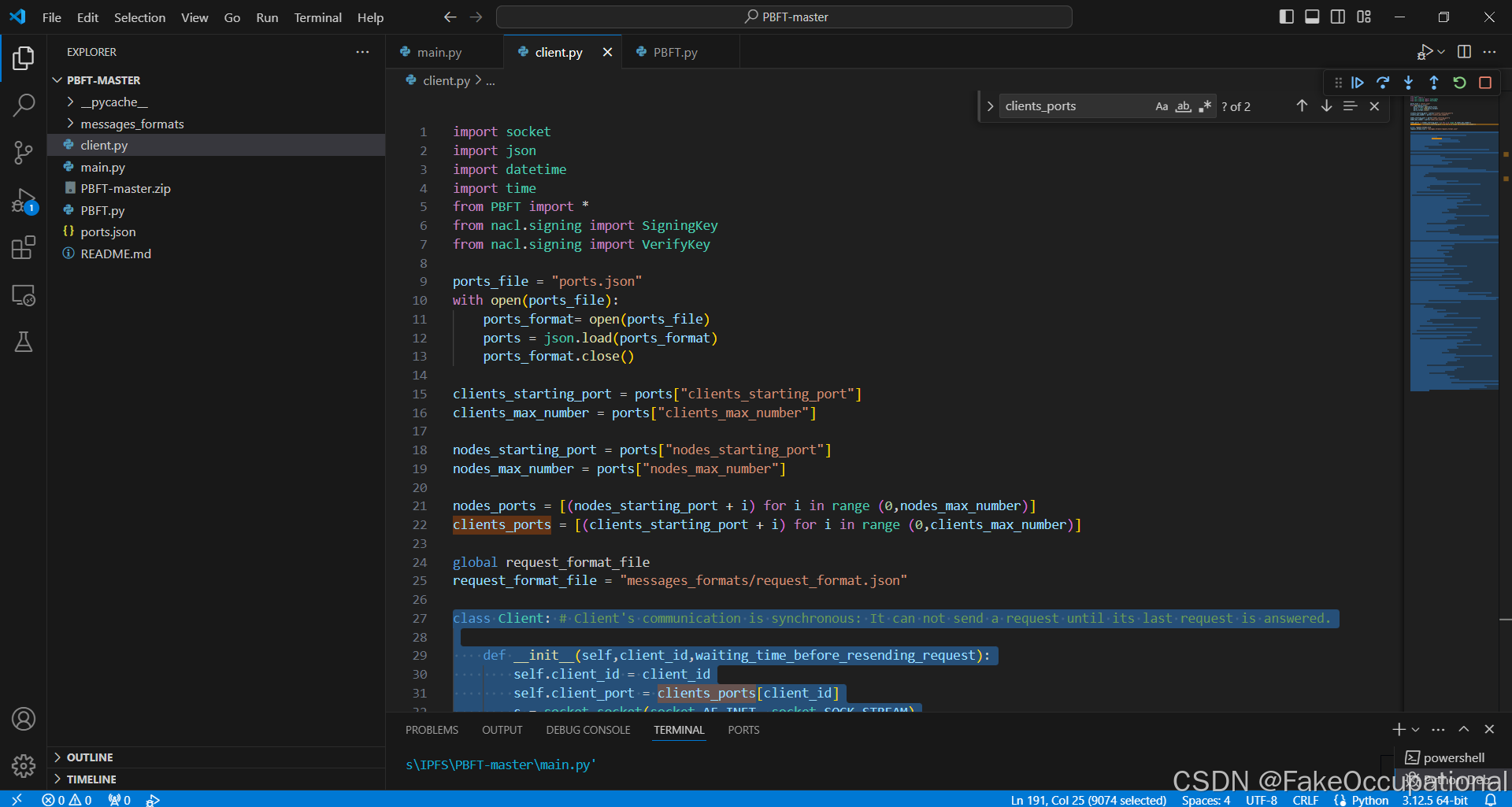Open Run Python file dropdown arrow
The image size is (1512, 807).
[1441, 52]
